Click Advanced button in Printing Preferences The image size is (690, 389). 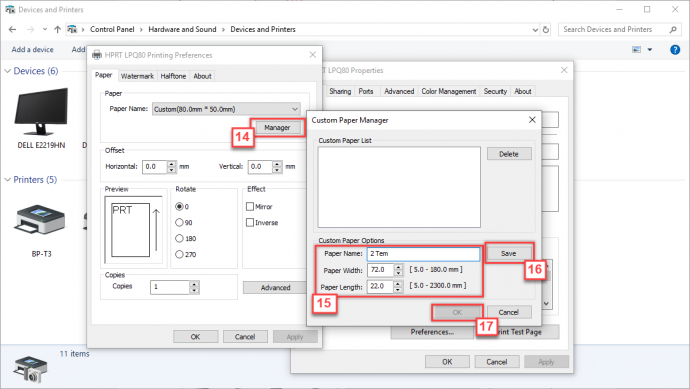pos(275,288)
